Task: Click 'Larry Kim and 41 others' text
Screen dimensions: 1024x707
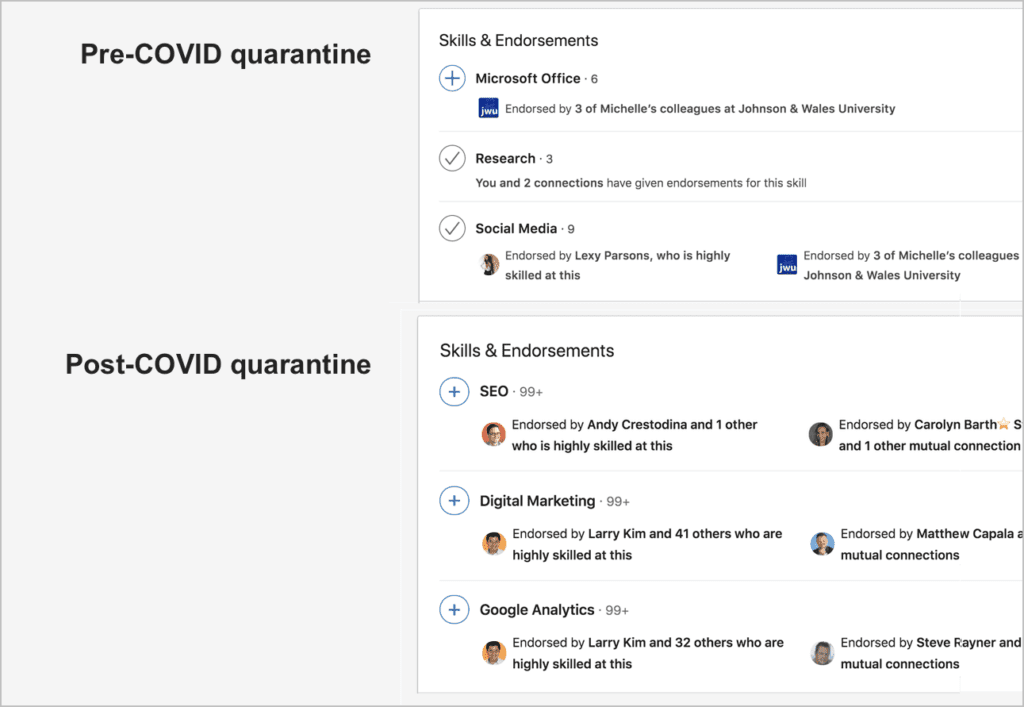Action: pos(660,533)
